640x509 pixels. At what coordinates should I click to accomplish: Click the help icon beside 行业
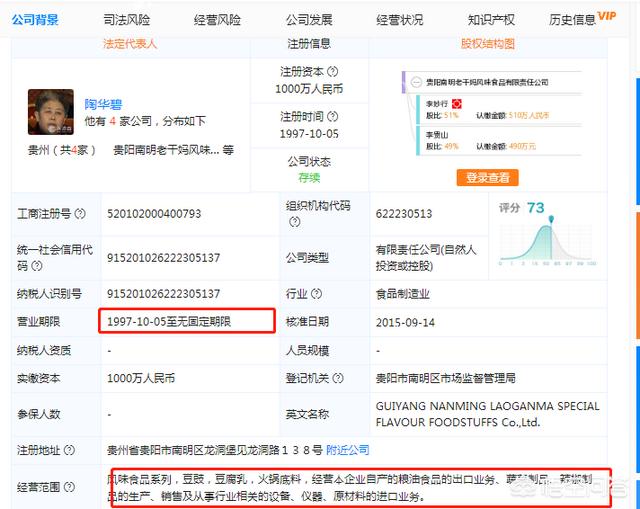coord(316,293)
